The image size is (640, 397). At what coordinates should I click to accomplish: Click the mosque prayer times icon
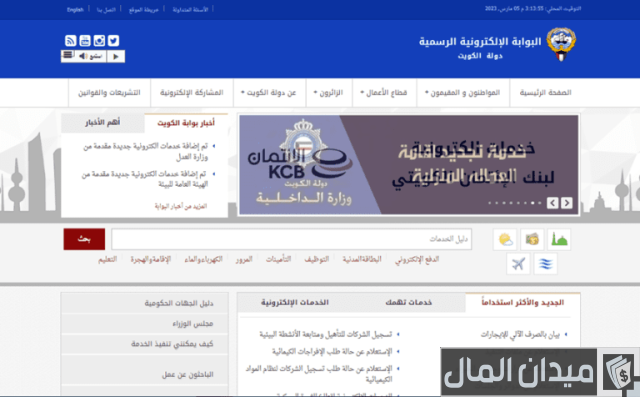tap(559, 239)
